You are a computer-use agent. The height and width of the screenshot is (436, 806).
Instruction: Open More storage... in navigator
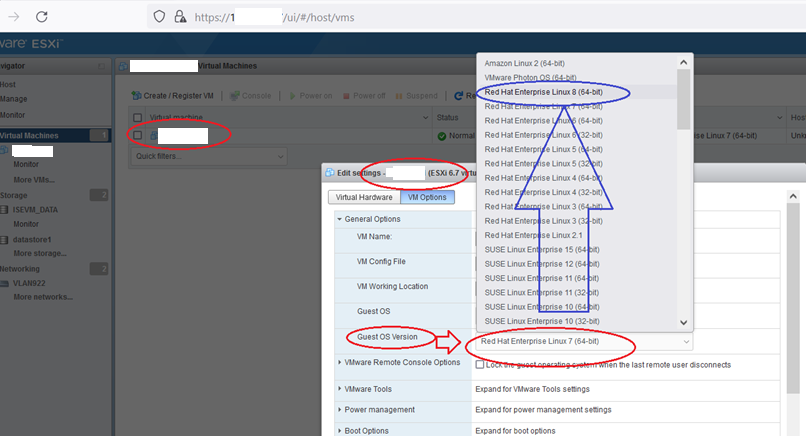40,253
